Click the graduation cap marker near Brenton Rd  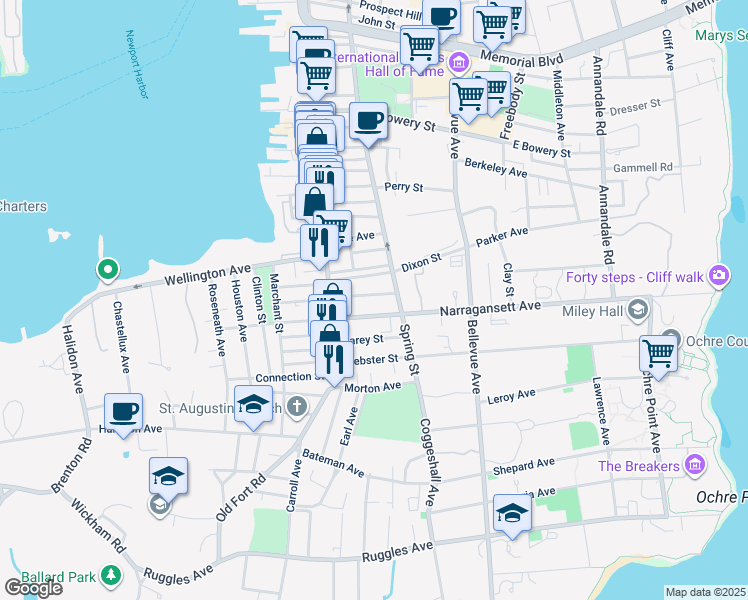click(168, 476)
